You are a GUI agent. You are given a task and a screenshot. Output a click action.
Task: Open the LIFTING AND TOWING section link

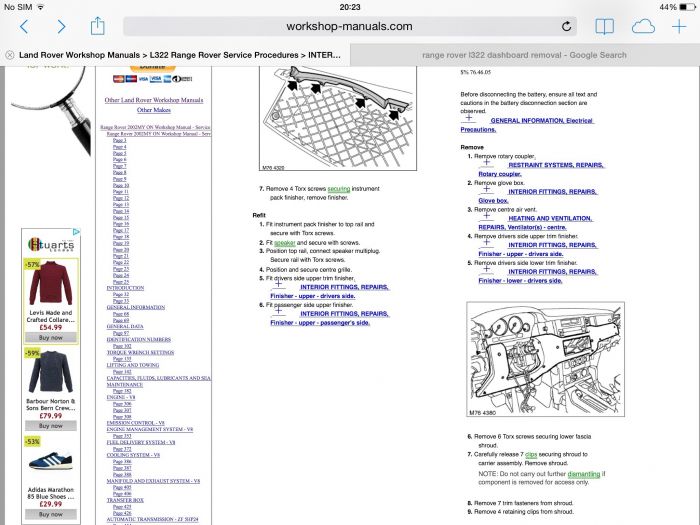point(133,365)
